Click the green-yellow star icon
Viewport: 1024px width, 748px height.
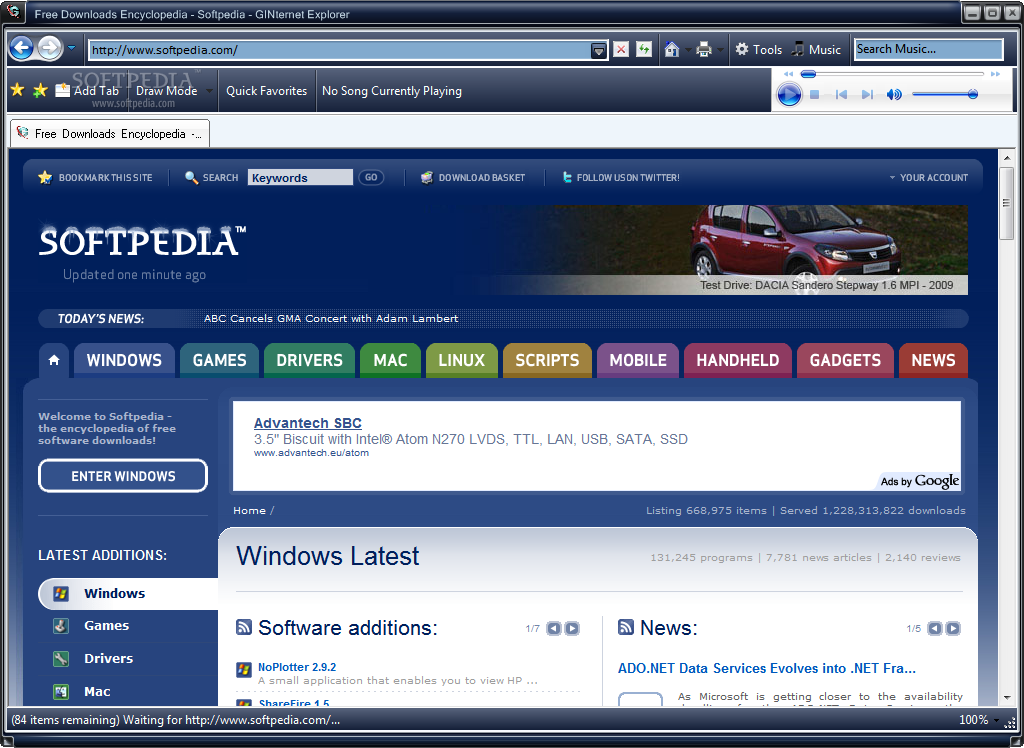(40, 90)
